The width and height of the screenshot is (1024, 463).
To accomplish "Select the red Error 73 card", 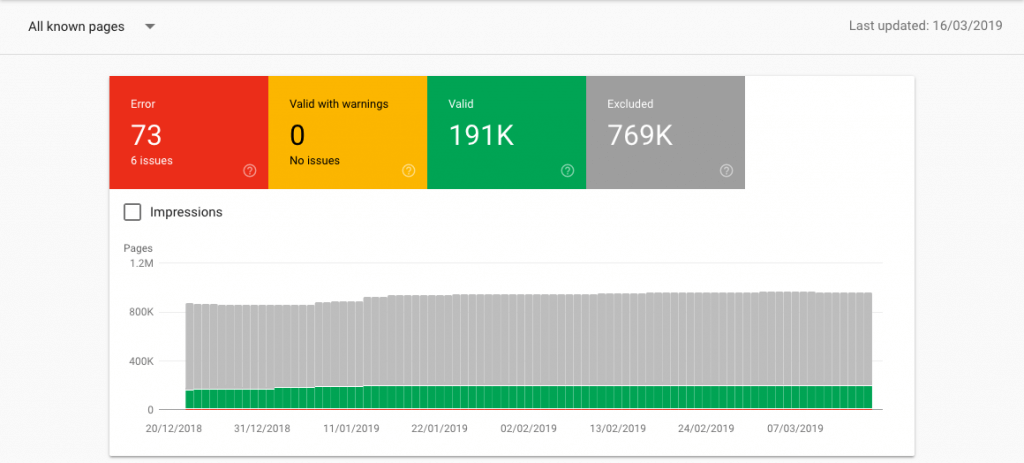I will (x=189, y=133).
